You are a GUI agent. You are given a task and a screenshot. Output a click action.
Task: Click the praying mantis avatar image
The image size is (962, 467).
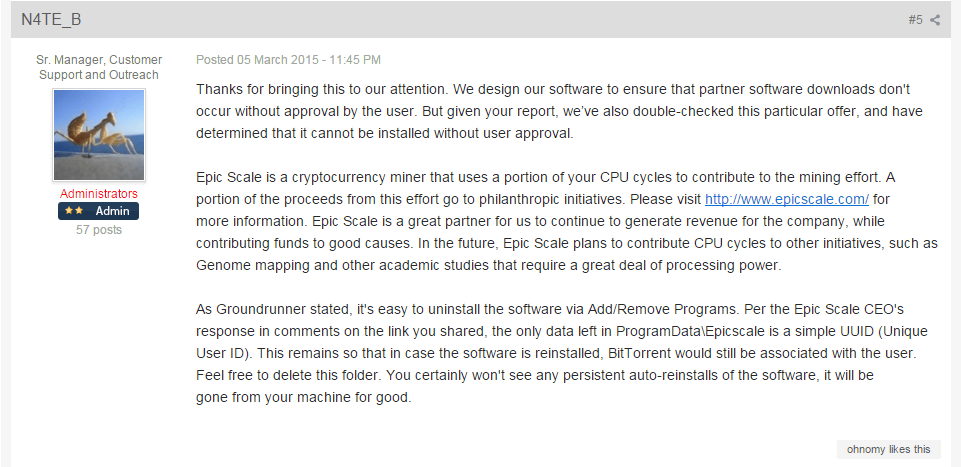coord(99,135)
